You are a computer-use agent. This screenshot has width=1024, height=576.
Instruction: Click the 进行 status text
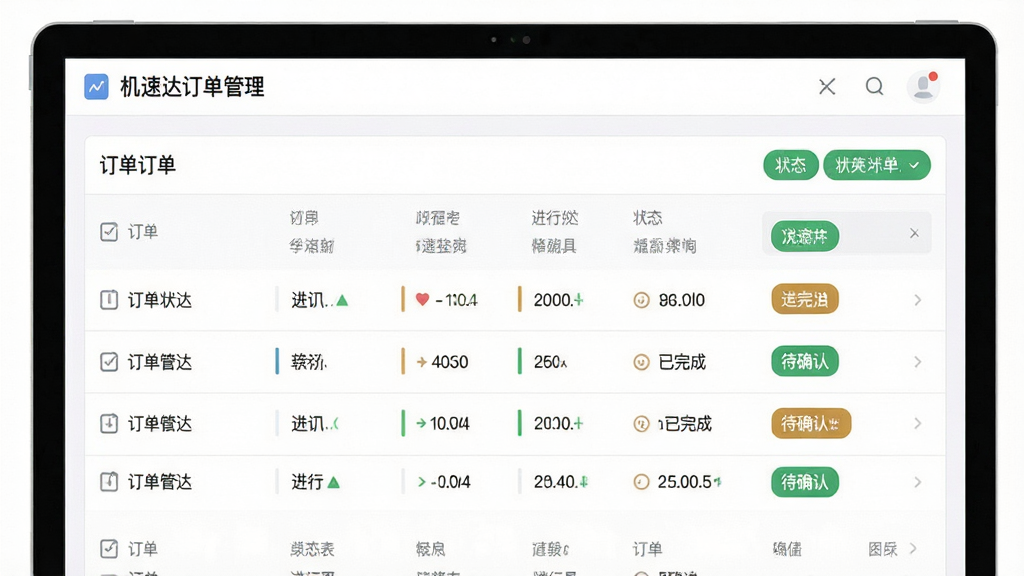pyautogui.click(x=308, y=482)
